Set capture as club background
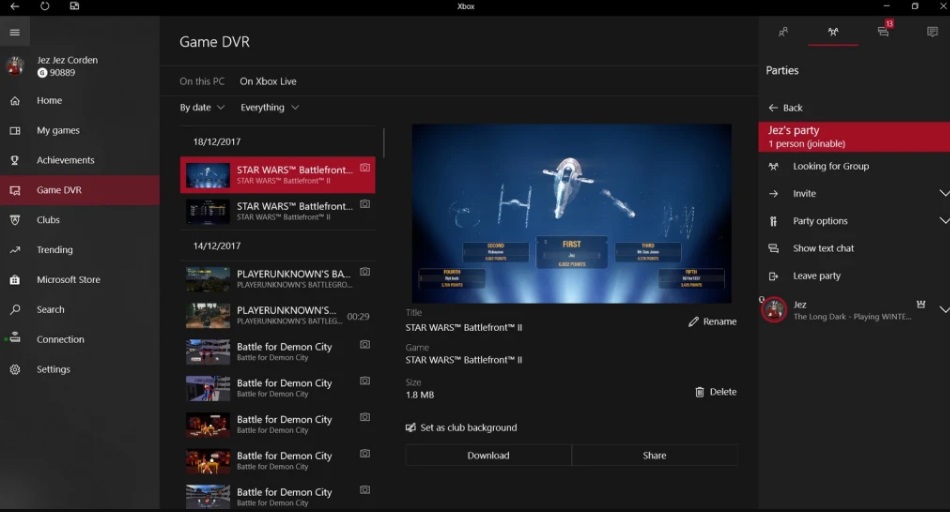 click(x=461, y=428)
